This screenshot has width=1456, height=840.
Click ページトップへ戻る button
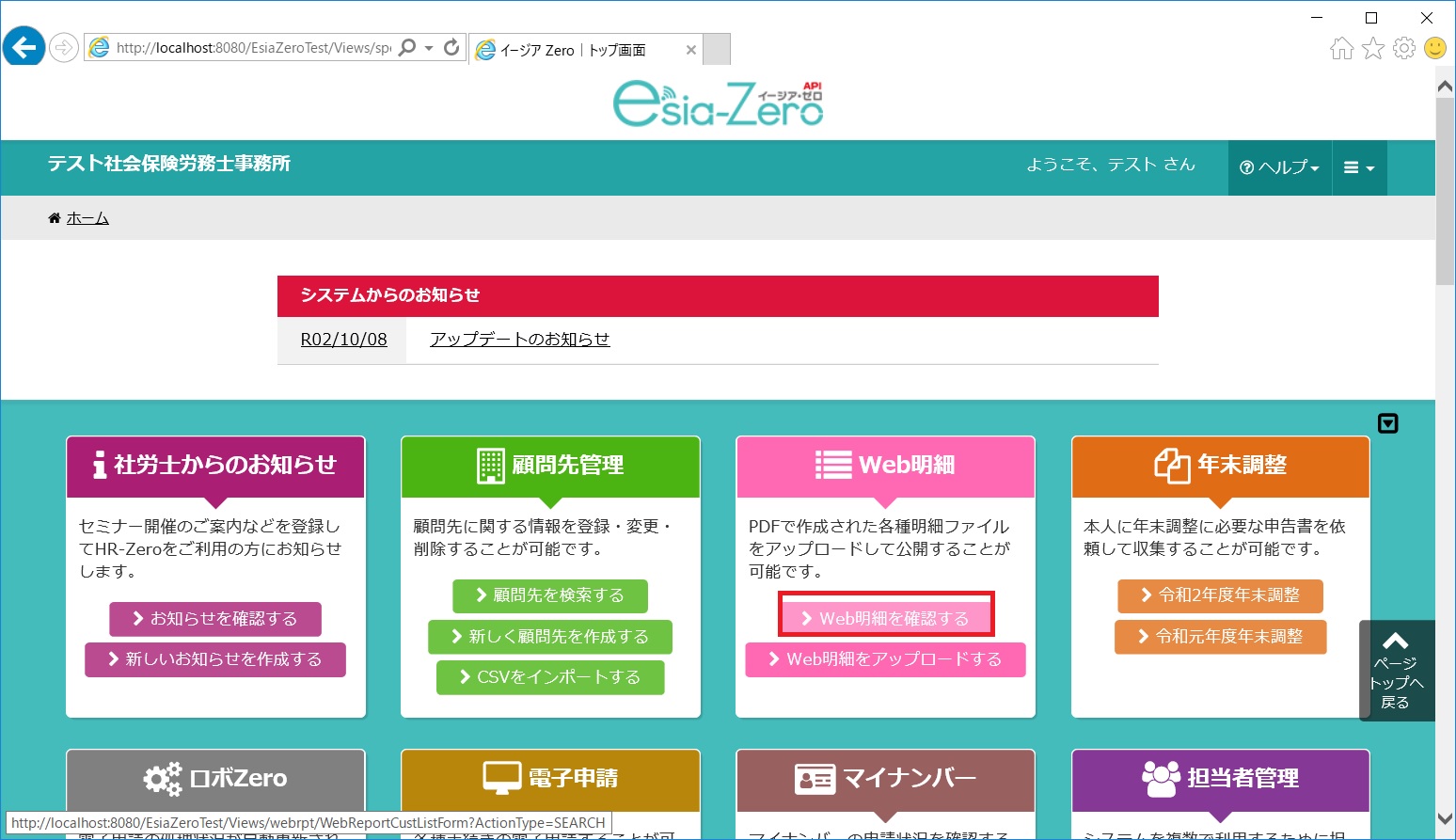pos(1397,671)
